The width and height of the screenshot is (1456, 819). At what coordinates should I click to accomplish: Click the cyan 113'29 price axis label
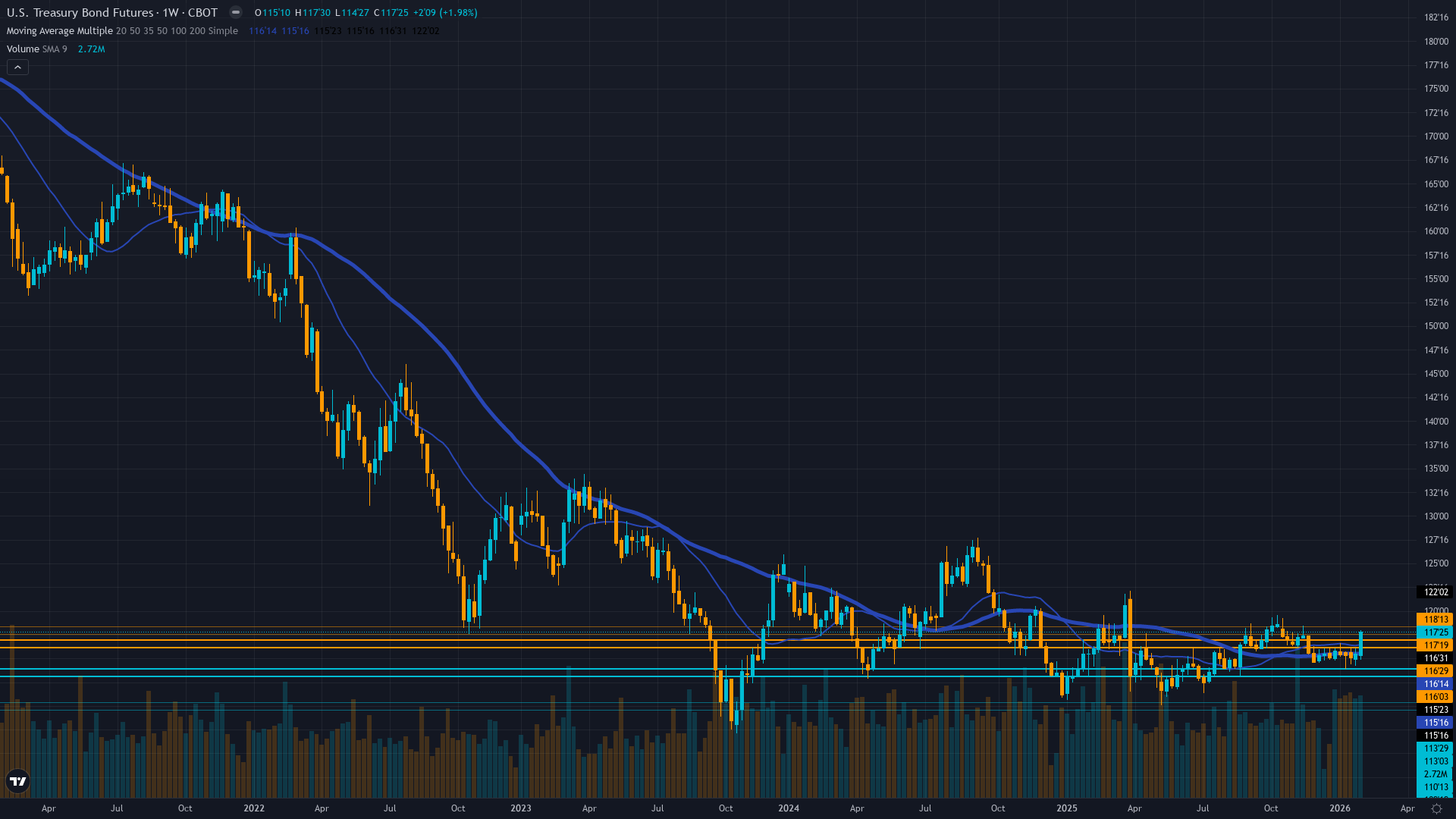[x=1436, y=748]
